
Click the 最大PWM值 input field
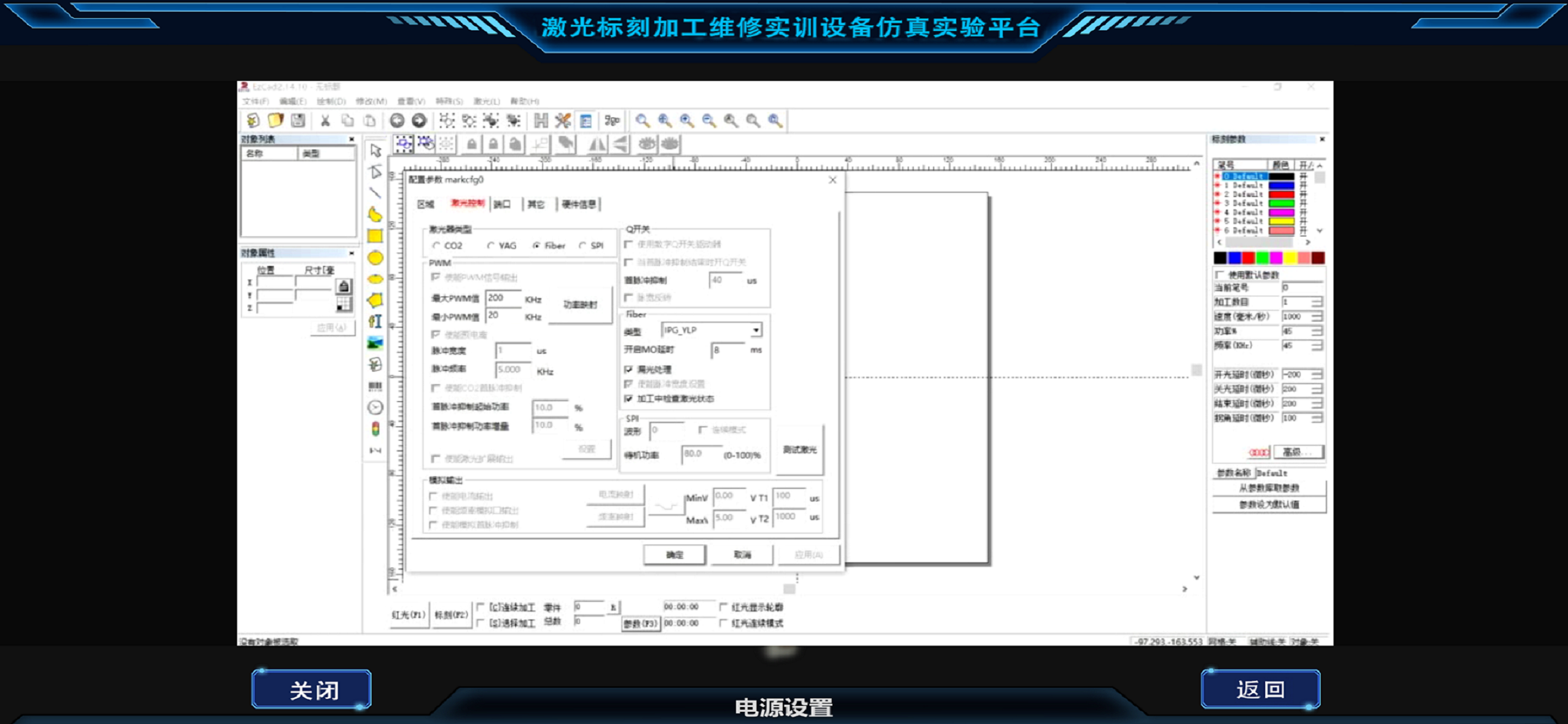[x=503, y=298]
